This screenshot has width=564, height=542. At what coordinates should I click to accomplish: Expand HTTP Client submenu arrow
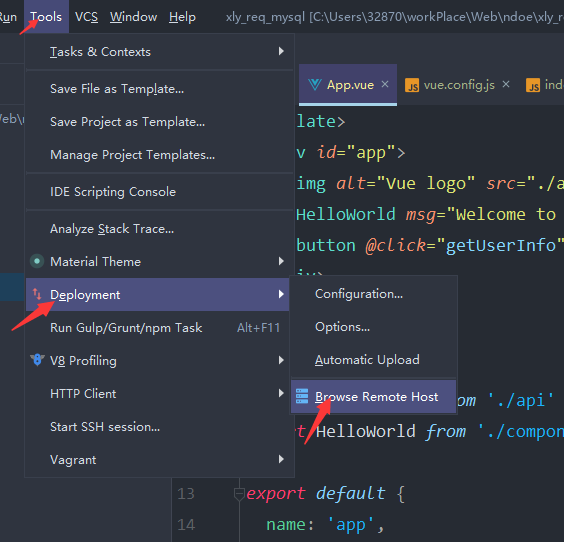[281, 393]
